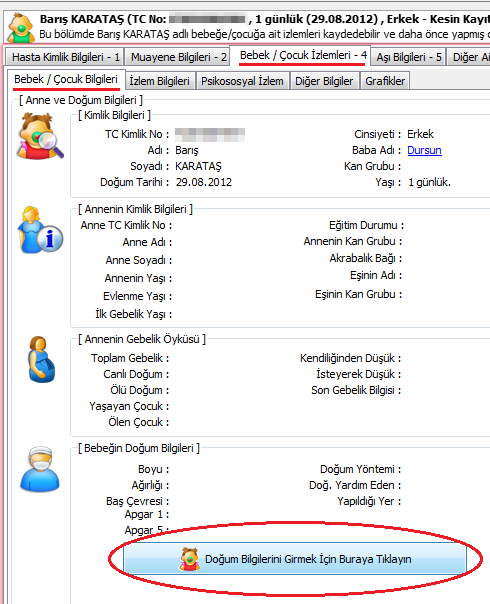Click the baby patient icon in the header
Screen dimensions: 490x604
point(22,27)
